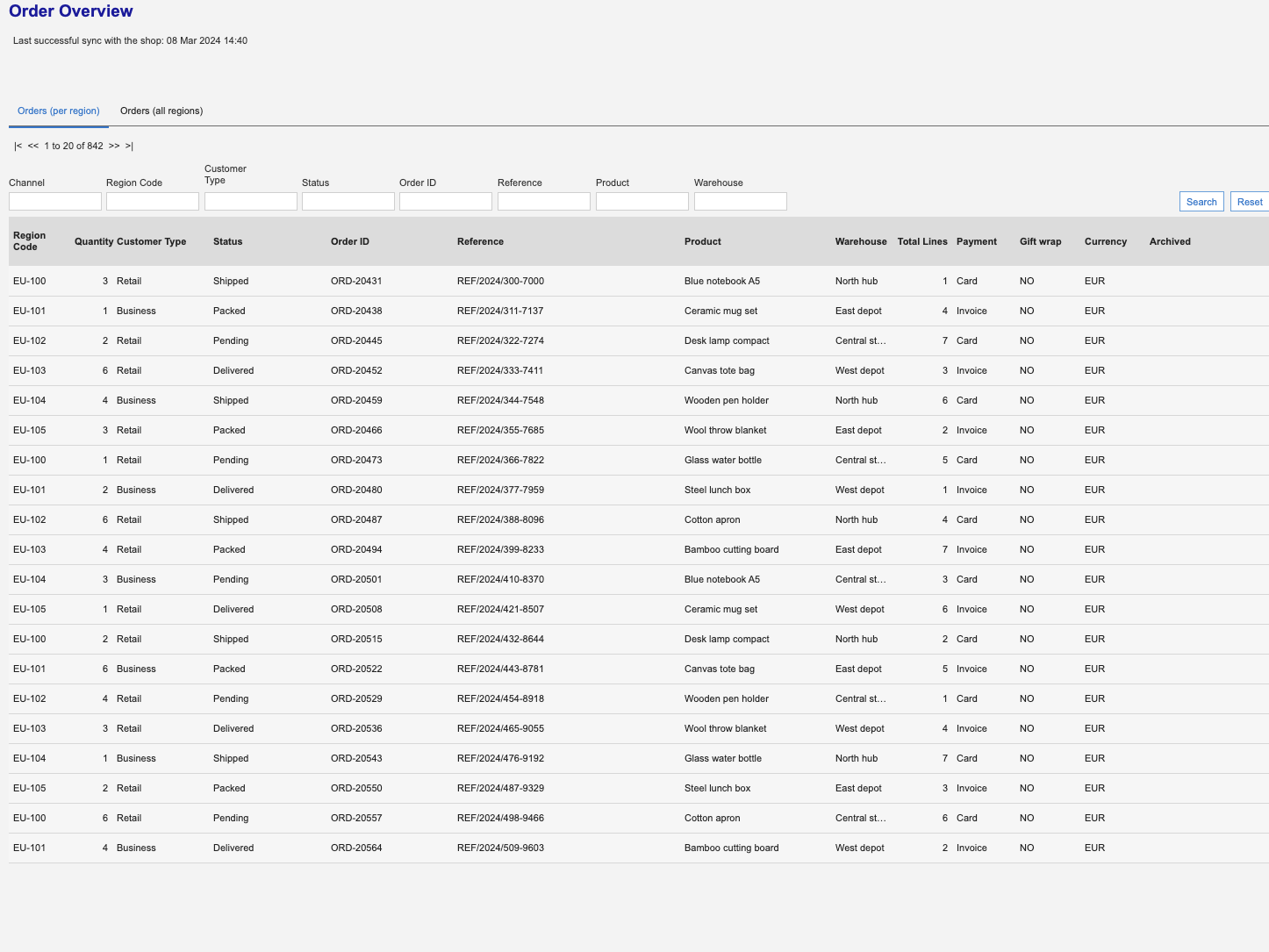Screen dimensions: 1269x952
Task: Switch to Orders (per region) tab
Action: tap(59, 111)
